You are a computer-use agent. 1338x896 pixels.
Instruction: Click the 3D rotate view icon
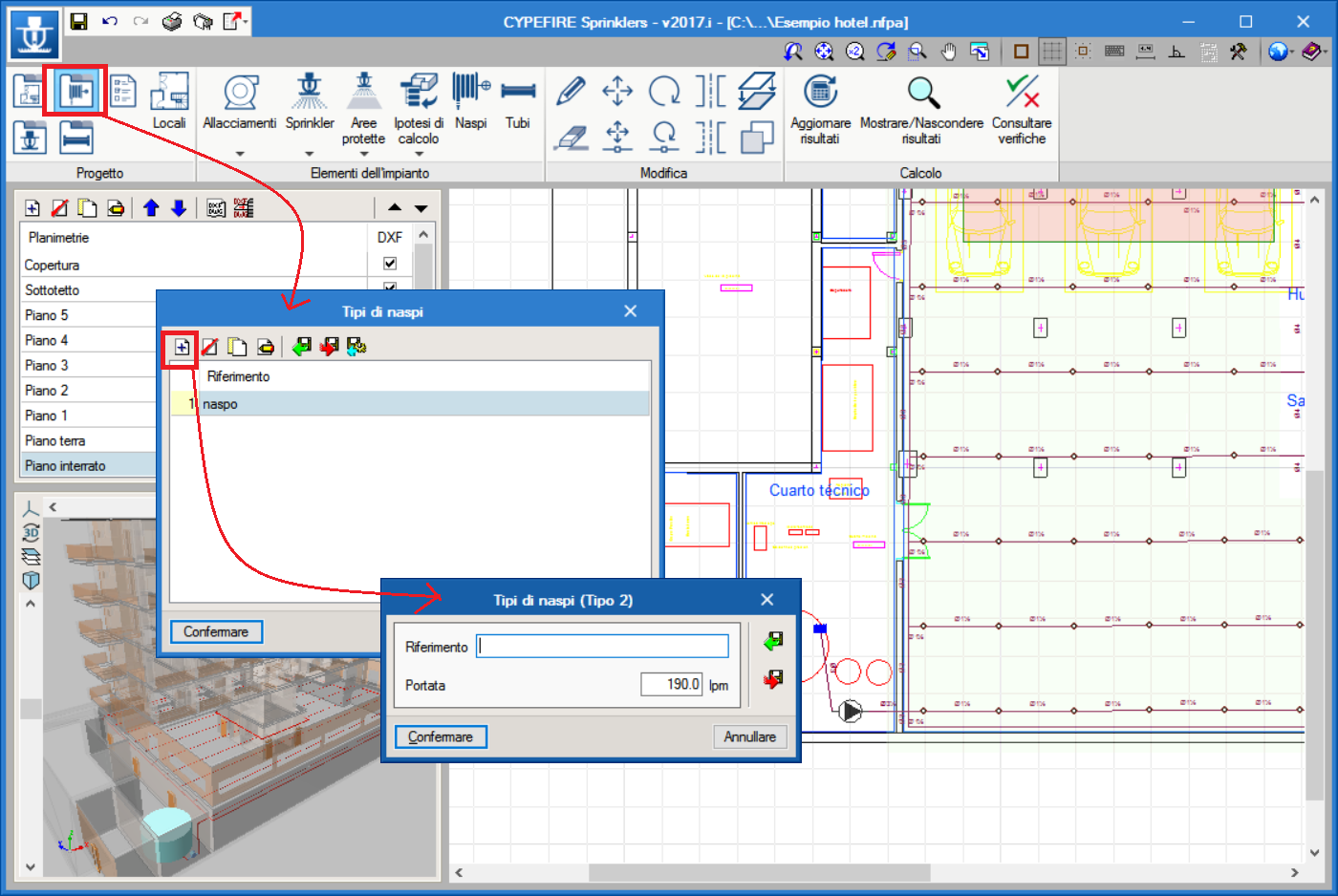tap(31, 533)
